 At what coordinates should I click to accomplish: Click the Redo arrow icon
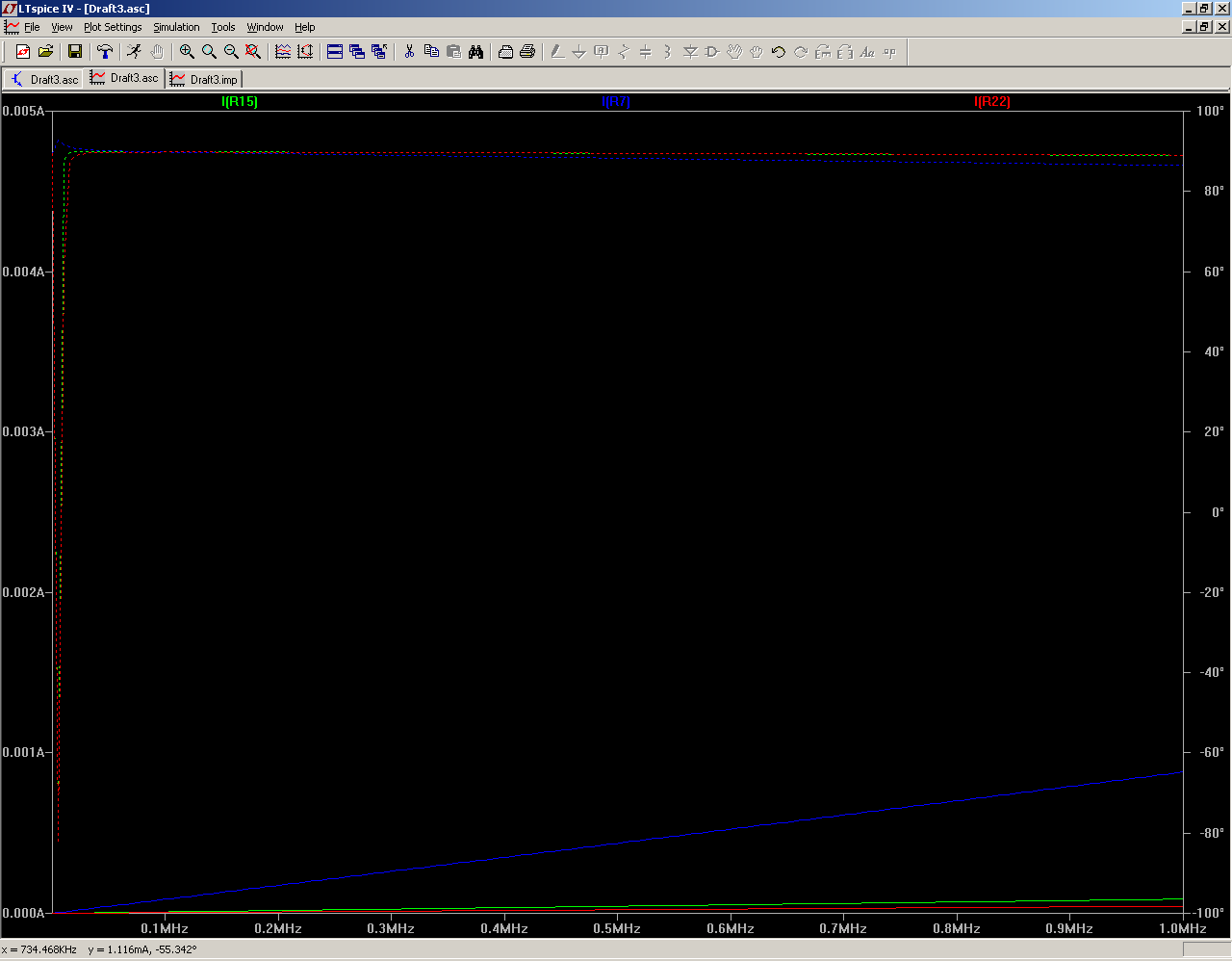[801, 52]
